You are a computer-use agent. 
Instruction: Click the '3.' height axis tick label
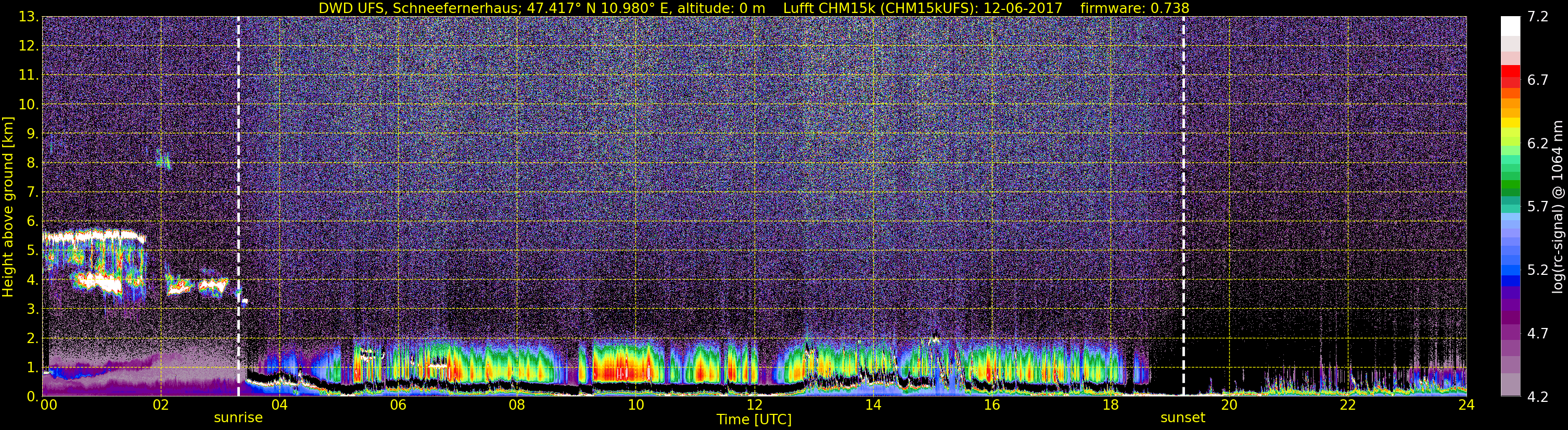click(x=32, y=309)
